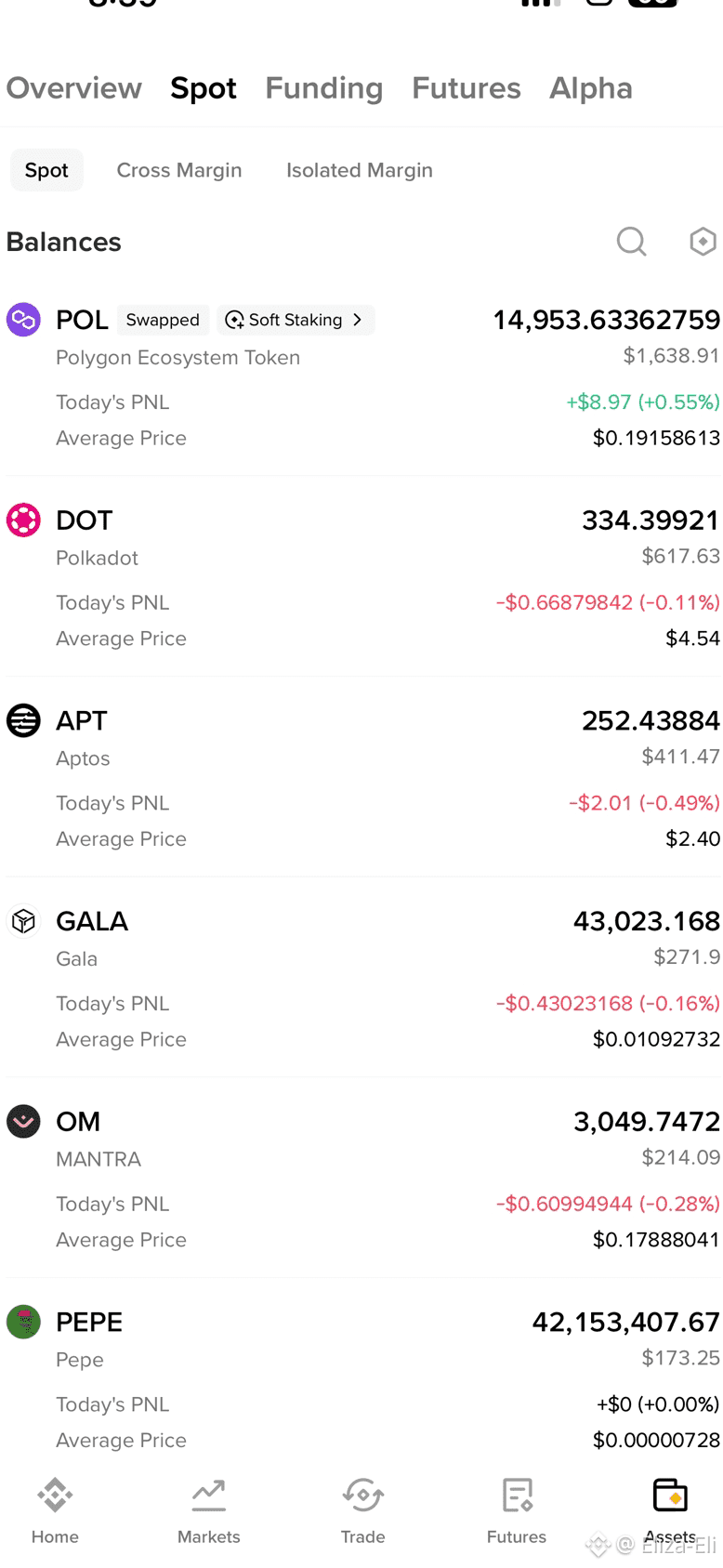Switch to the Funding tab
The image size is (723, 1568).
(x=323, y=88)
